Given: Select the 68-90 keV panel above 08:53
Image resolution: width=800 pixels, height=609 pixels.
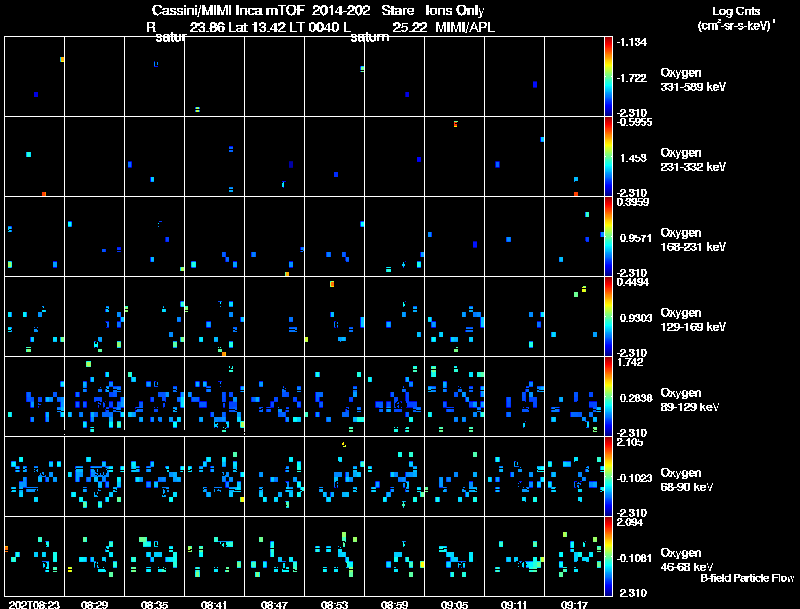Looking at the screenshot, I should pyautogui.click(x=334, y=476).
